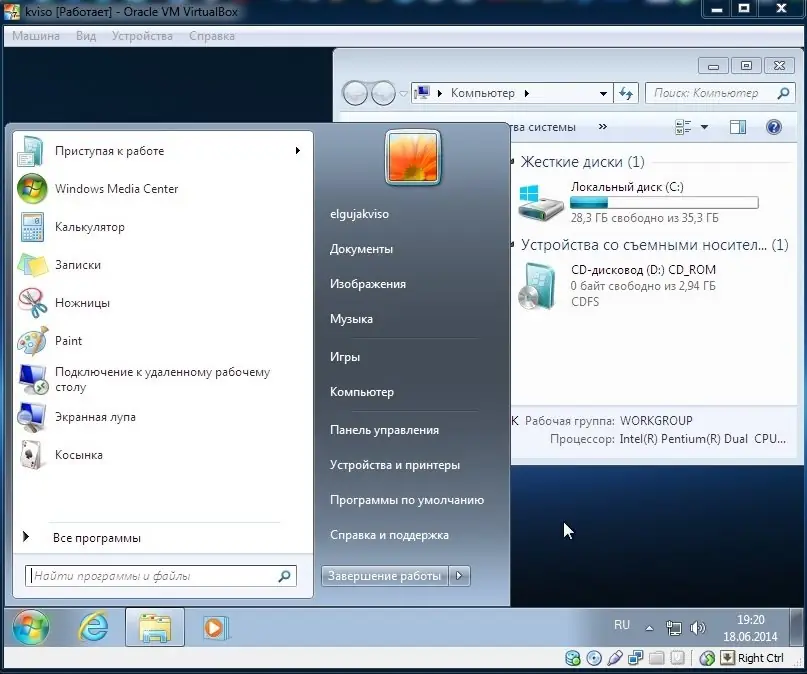The image size is (807, 674).
Task: Click the Explorer help question-mark icon
Action: tap(774, 127)
